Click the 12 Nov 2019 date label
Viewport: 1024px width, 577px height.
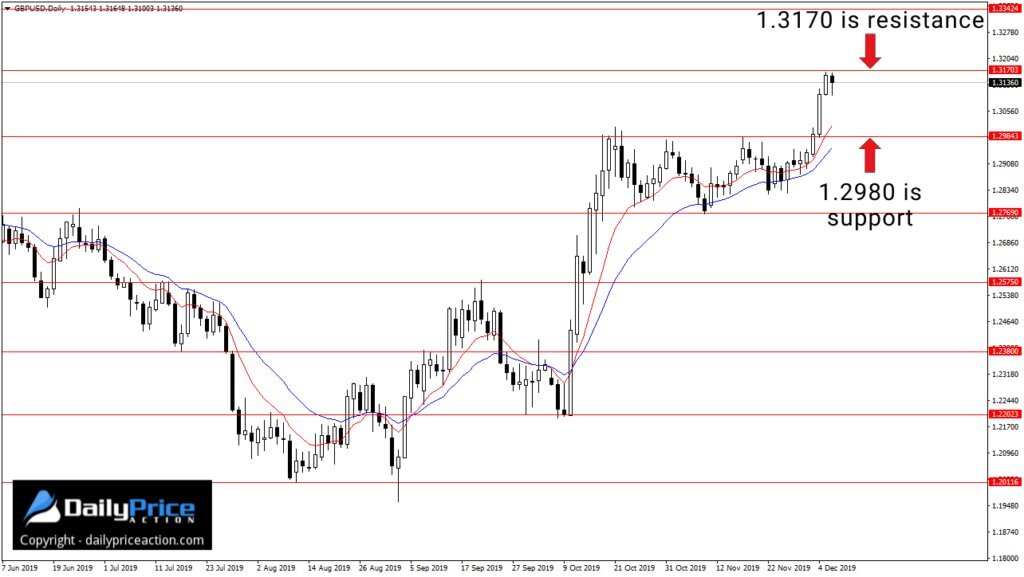(737, 568)
